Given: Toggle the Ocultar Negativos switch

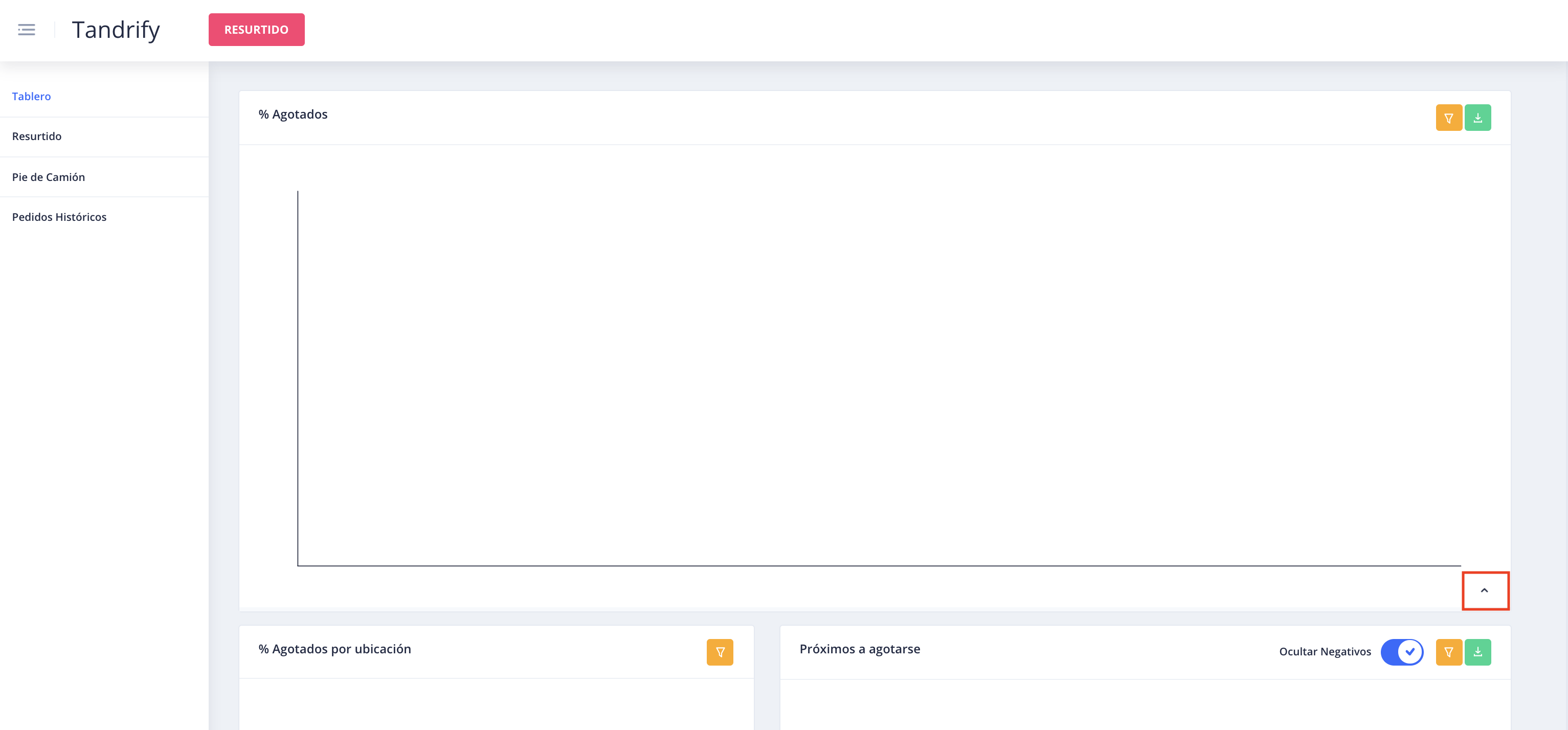Looking at the screenshot, I should coord(1402,652).
